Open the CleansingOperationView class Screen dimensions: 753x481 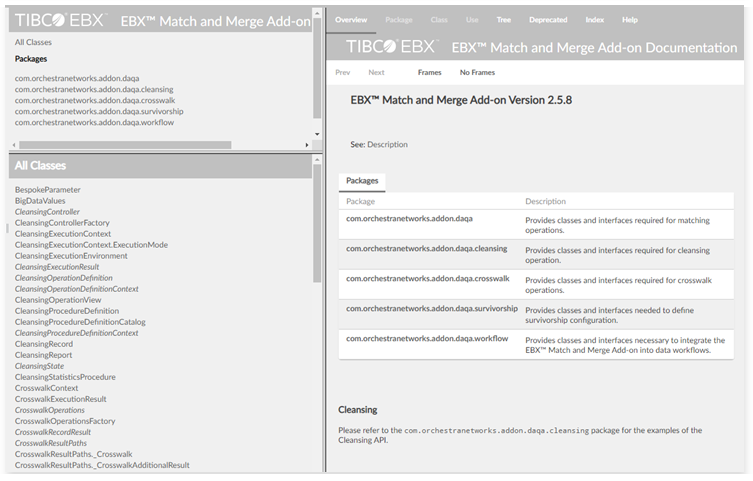[58, 300]
